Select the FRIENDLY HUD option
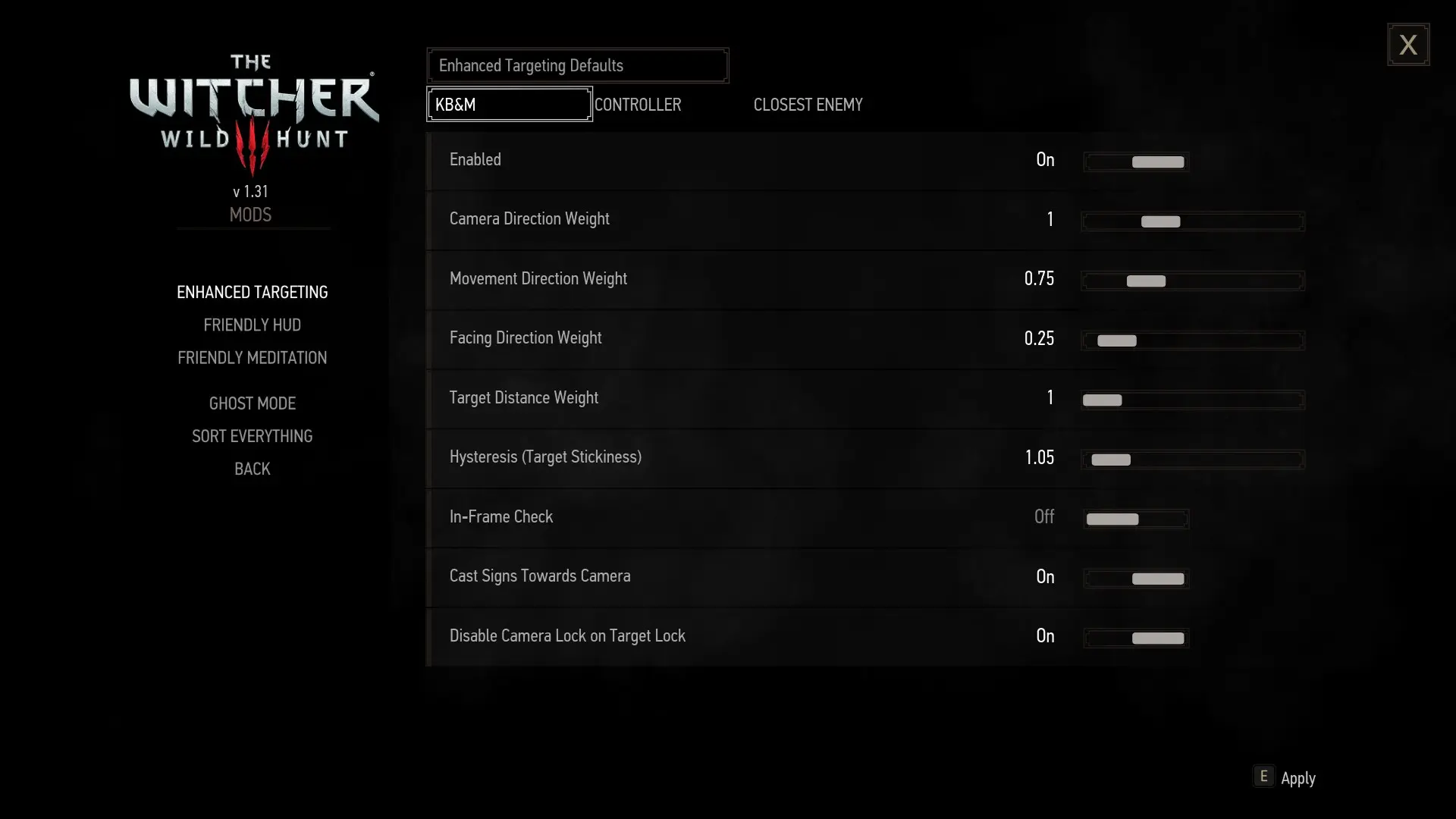This screenshot has width=1456, height=819. click(252, 324)
